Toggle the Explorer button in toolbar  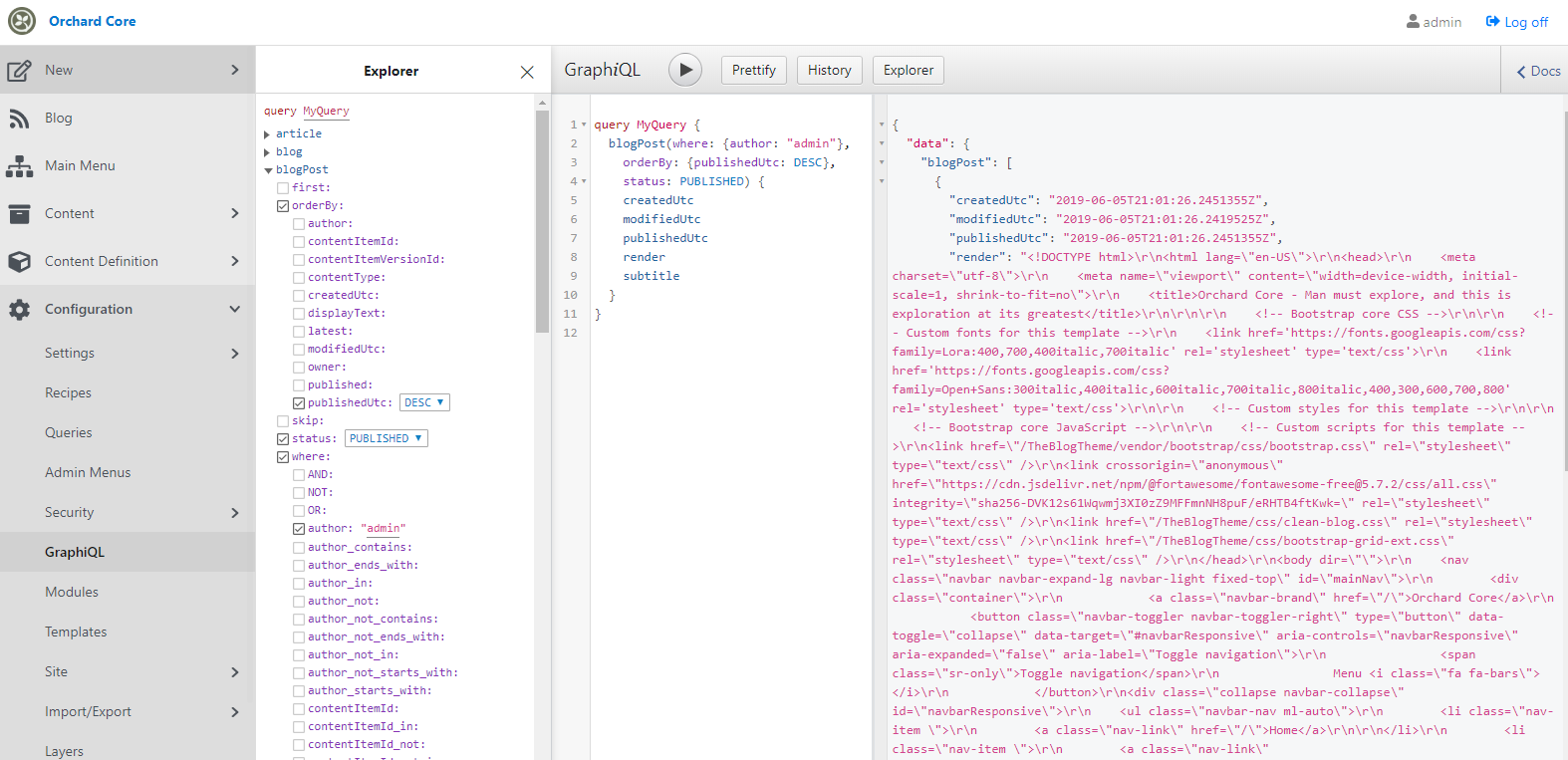909,70
